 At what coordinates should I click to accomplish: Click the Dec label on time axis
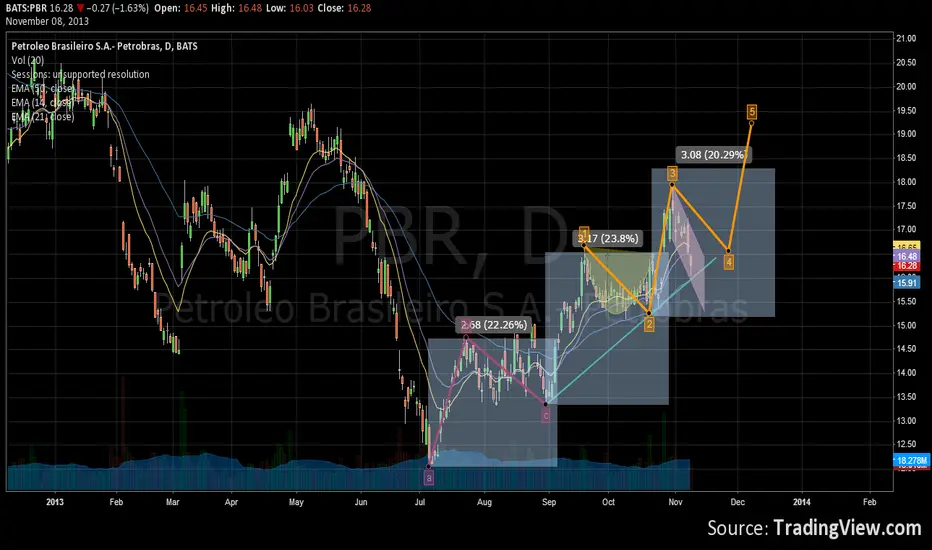tap(738, 502)
